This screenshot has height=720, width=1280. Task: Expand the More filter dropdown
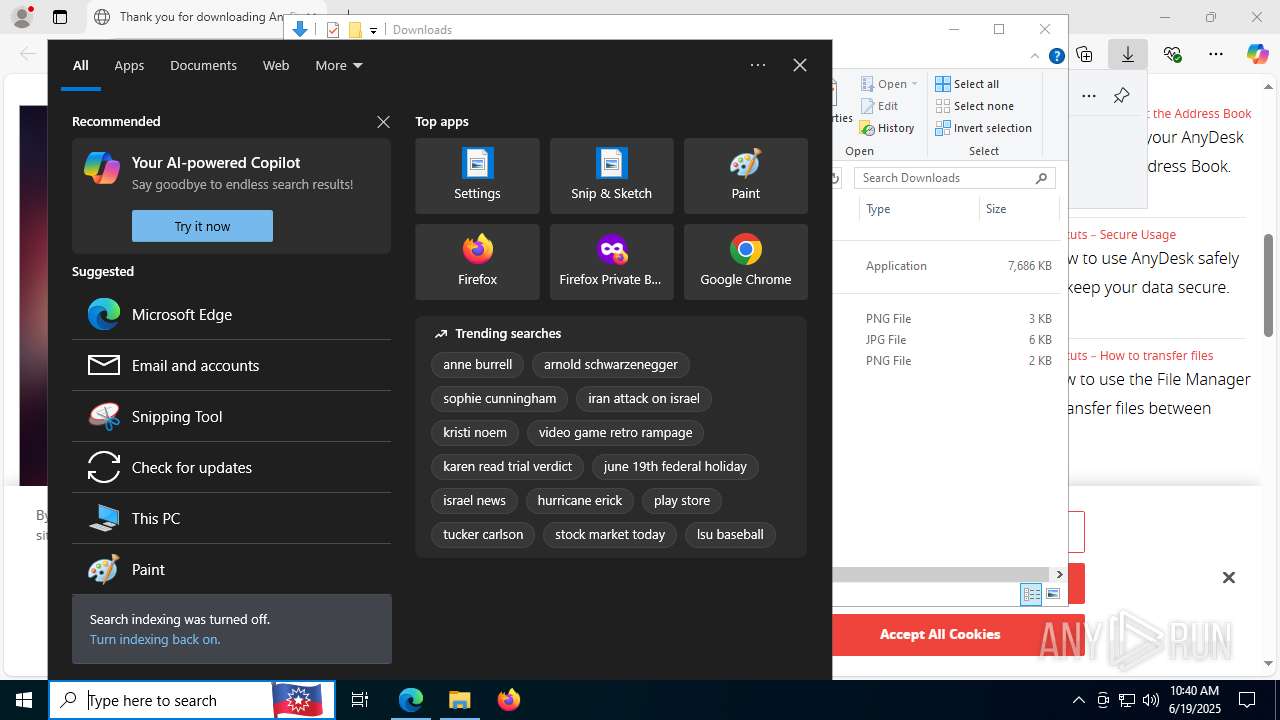click(339, 65)
